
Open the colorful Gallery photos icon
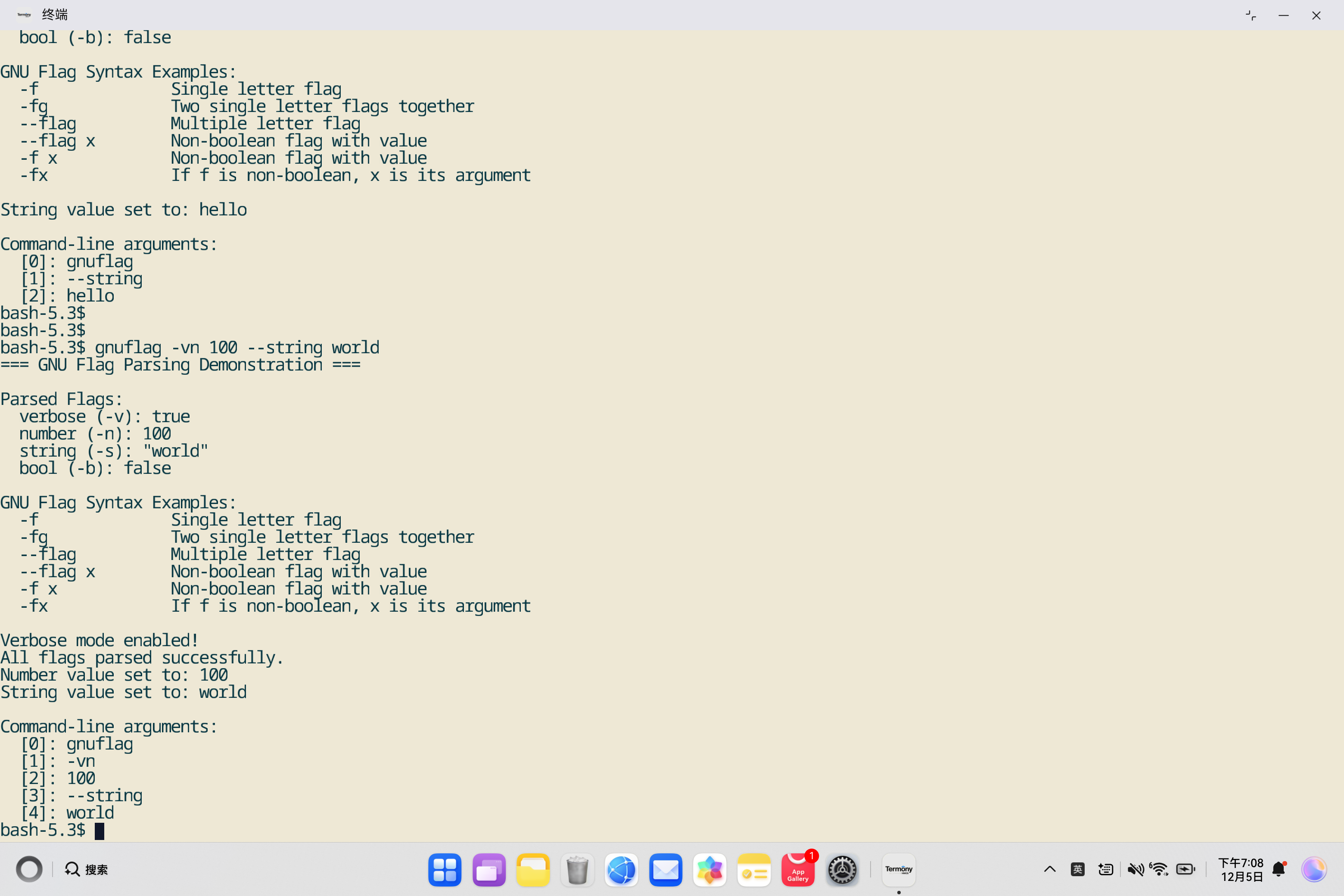pyautogui.click(x=709, y=870)
